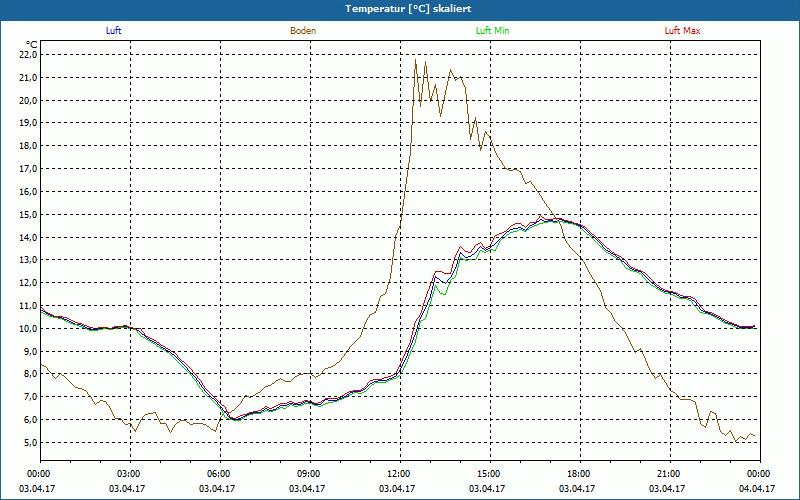Click the 09:00 time axis label
The image size is (800, 500).
point(310,474)
